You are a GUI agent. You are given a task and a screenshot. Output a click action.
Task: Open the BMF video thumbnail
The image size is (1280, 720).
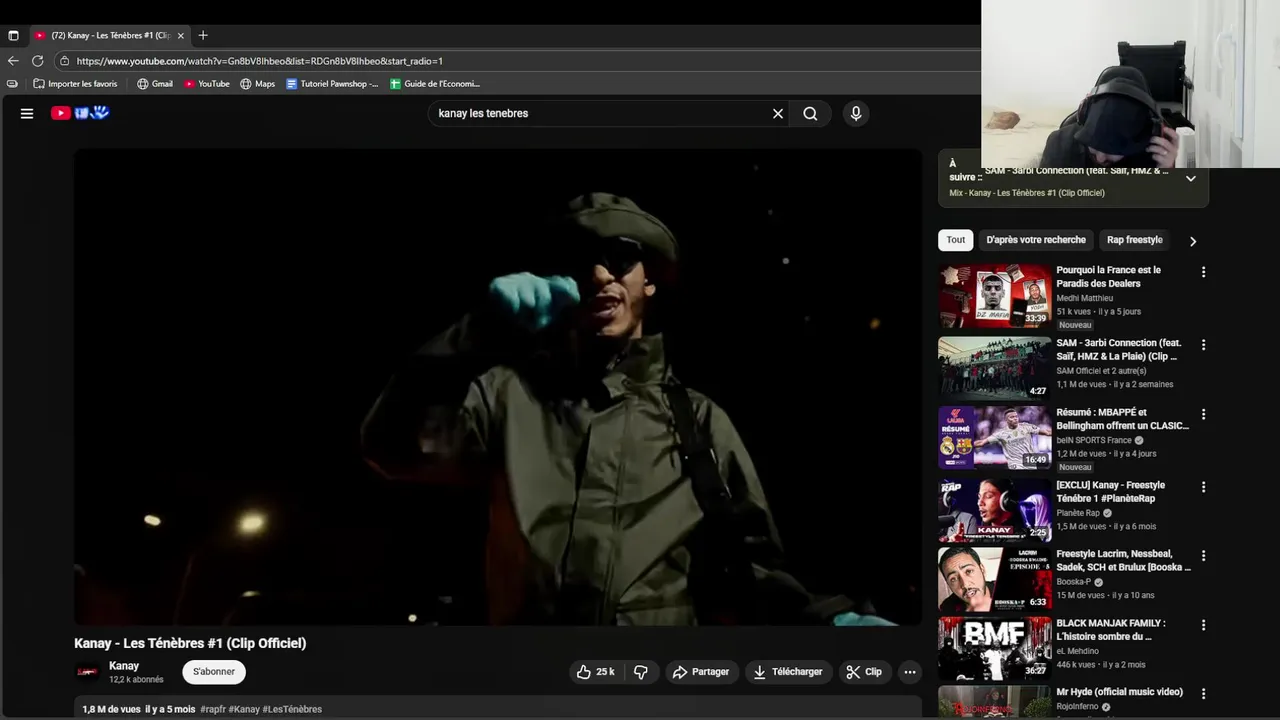pos(994,649)
